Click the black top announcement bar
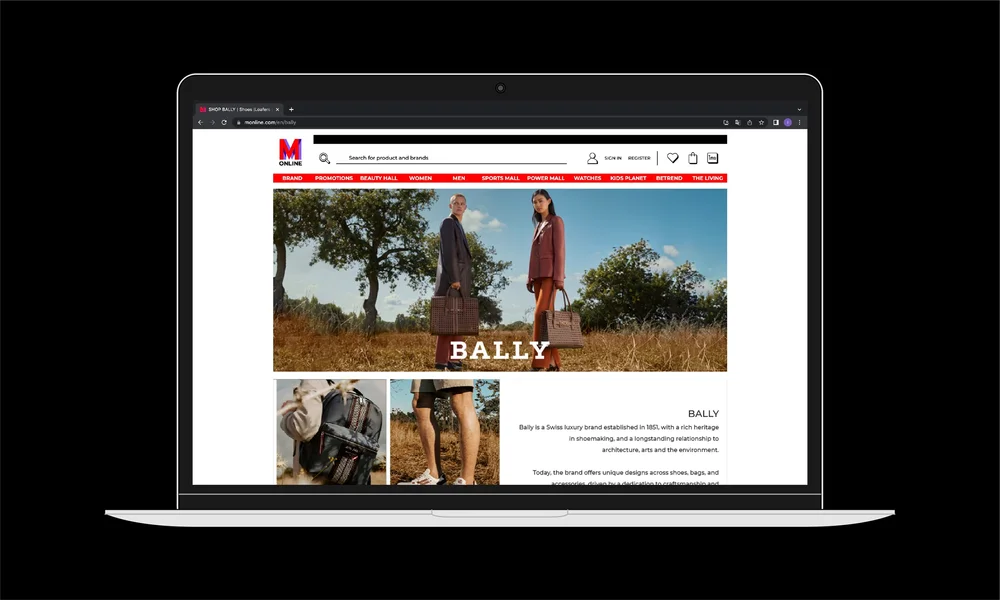This screenshot has width=1000, height=600. (x=520, y=139)
